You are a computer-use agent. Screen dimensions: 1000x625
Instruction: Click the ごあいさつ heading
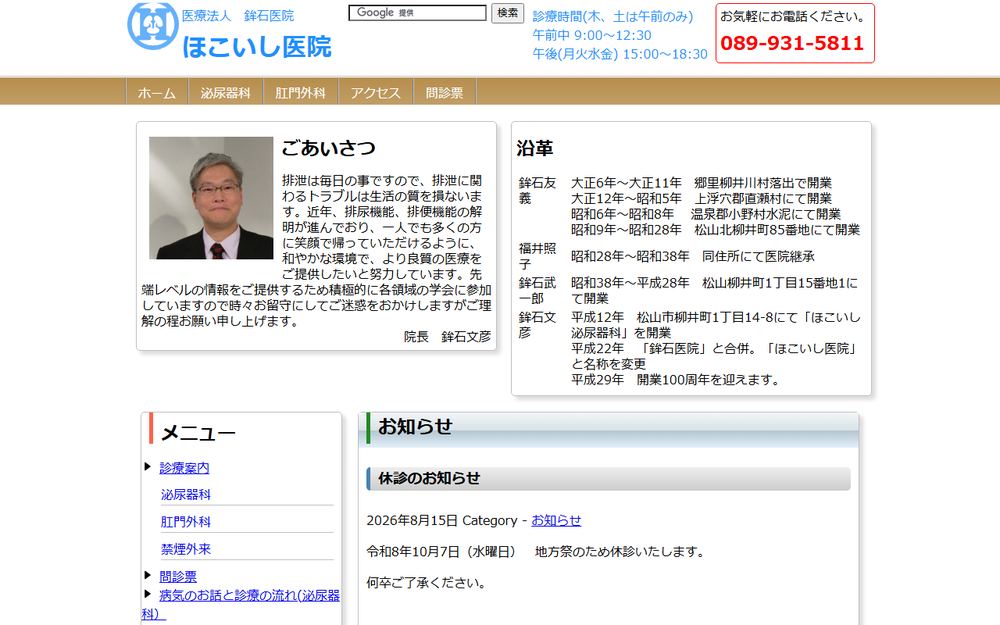328,148
